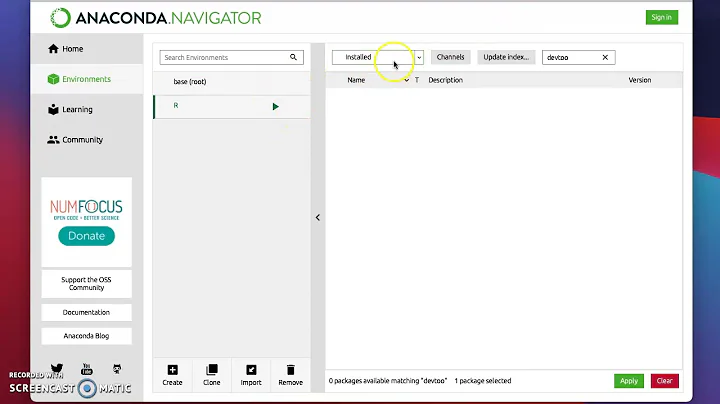Click the Anaconda Navigator logo

156,18
